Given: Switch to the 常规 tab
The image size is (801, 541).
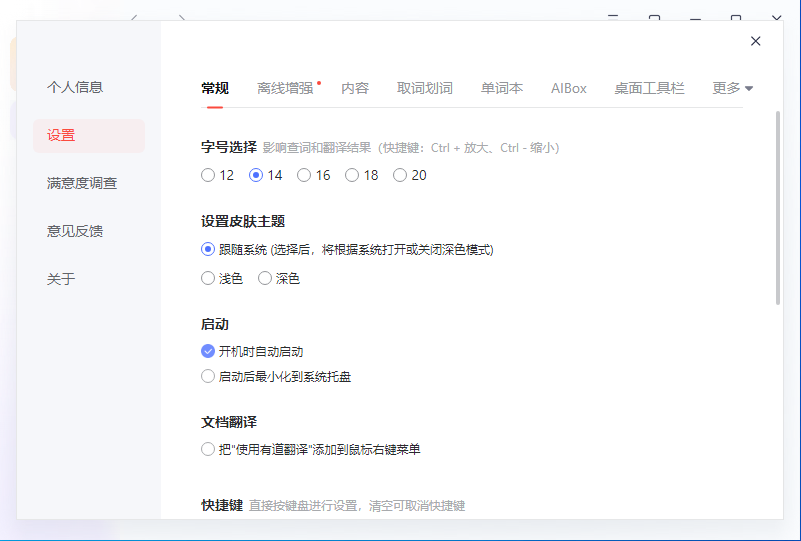Looking at the screenshot, I should 215,88.
